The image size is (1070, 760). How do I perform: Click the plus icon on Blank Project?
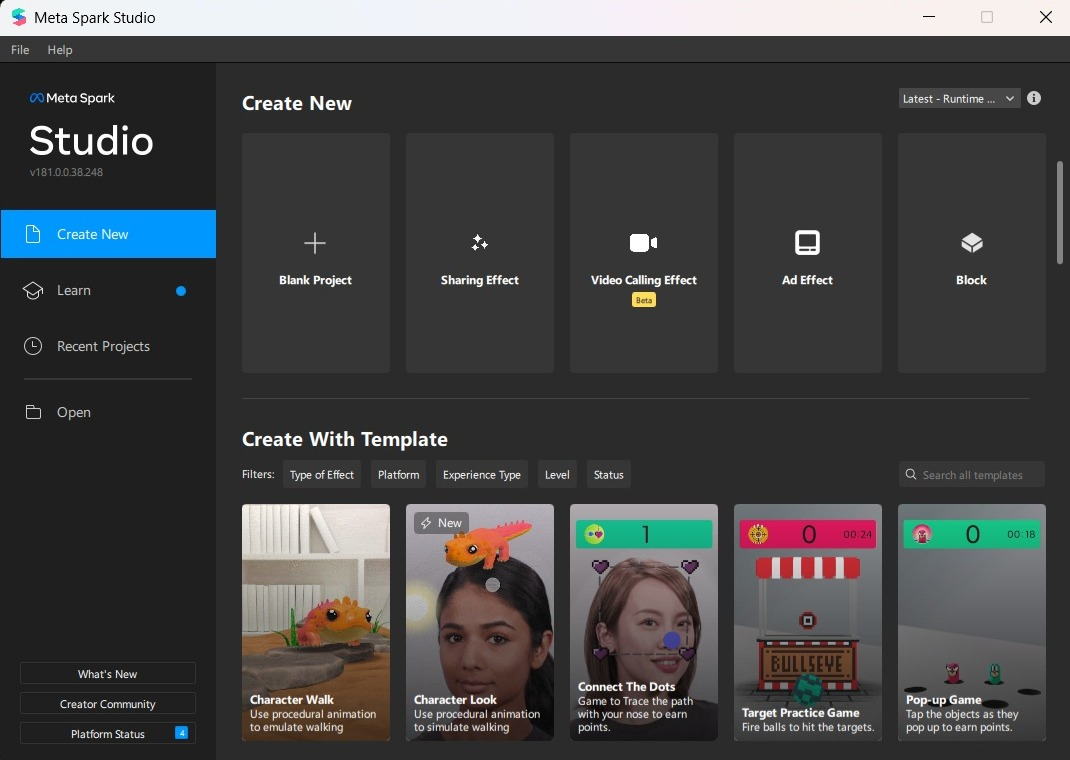pyautogui.click(x=315, y=243)
